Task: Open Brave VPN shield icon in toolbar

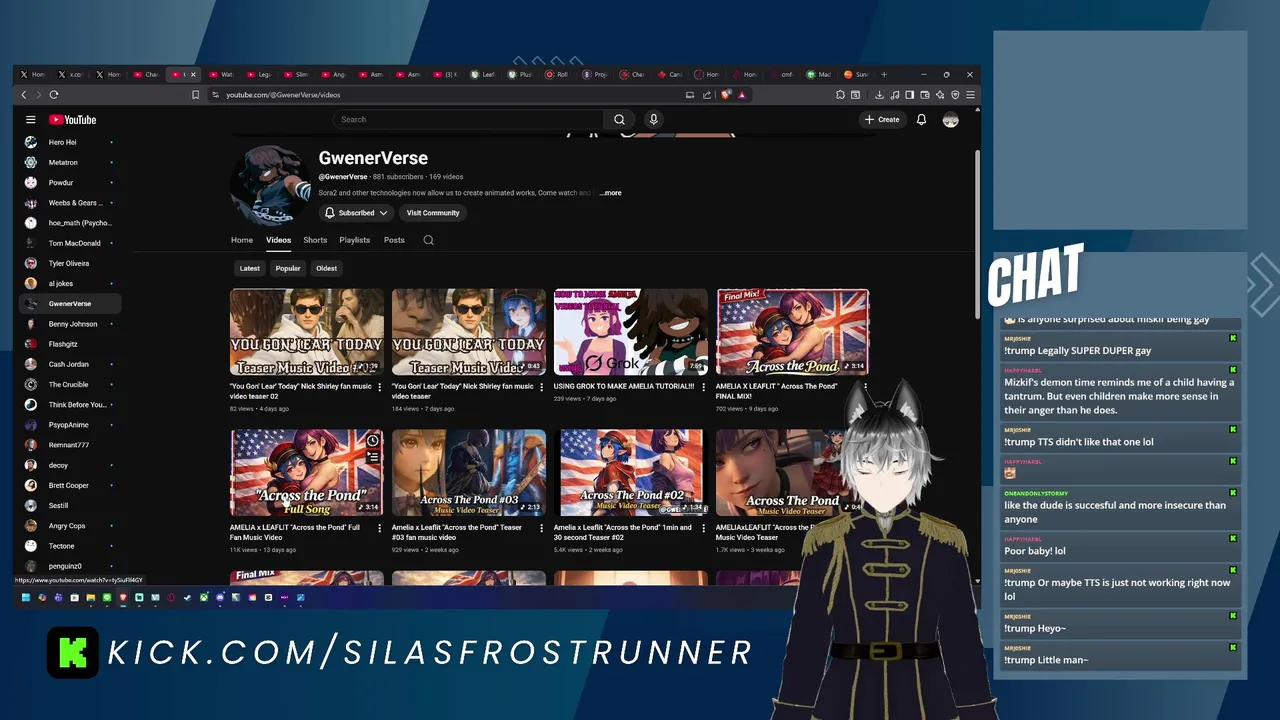Action: (955, 95)
